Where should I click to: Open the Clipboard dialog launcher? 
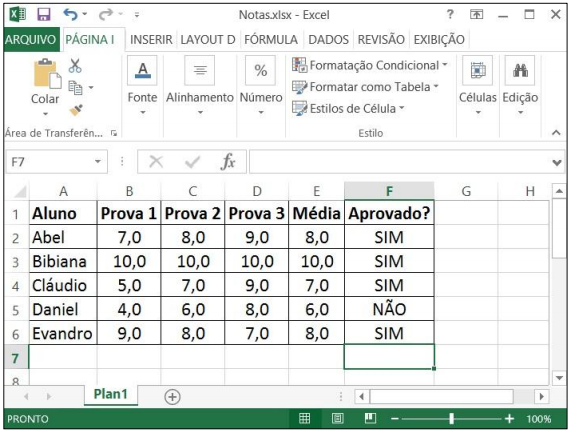pos(114,133)
